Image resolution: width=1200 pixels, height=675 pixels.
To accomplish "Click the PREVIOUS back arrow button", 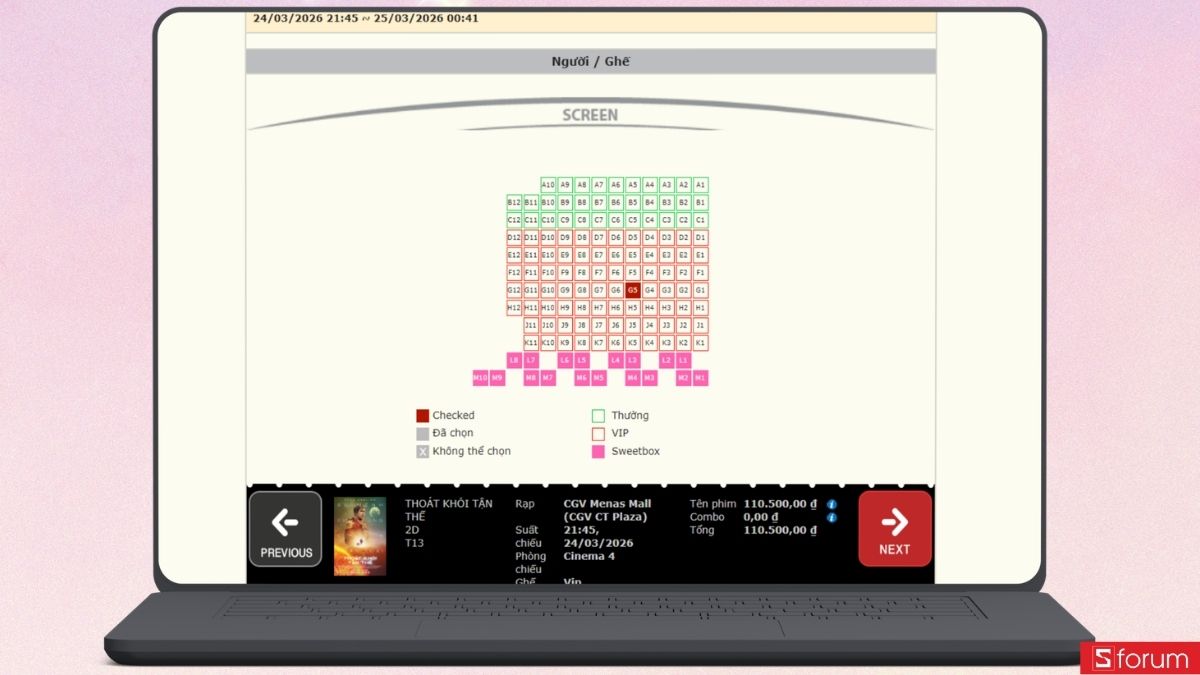I will pos(286,529).
